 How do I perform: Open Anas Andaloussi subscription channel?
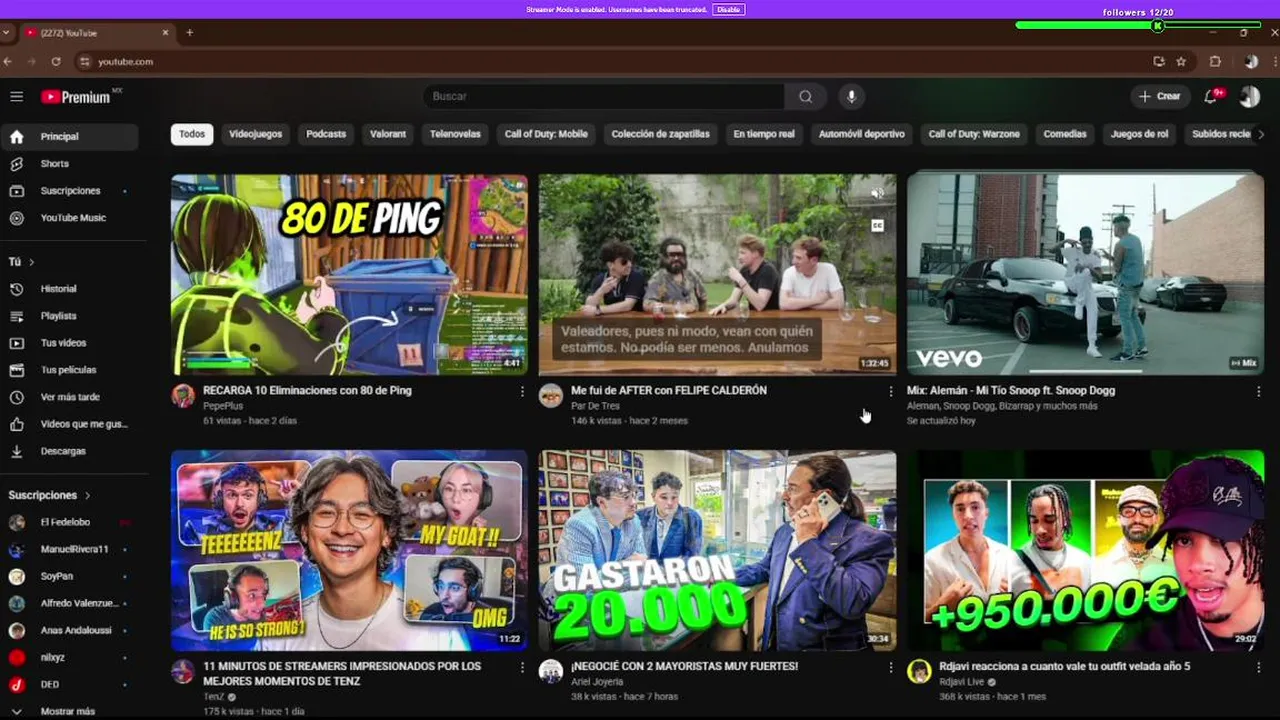pyautogui.click(x=70, y=630)
